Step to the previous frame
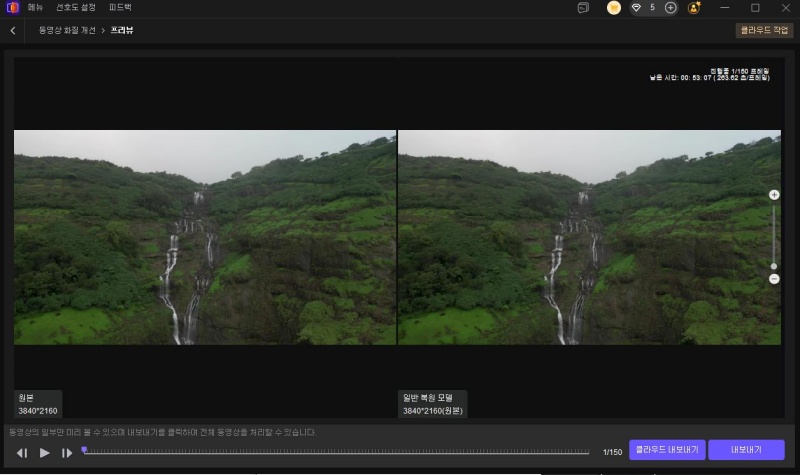This screenshot has width=800, height=475. pos(22,453)
